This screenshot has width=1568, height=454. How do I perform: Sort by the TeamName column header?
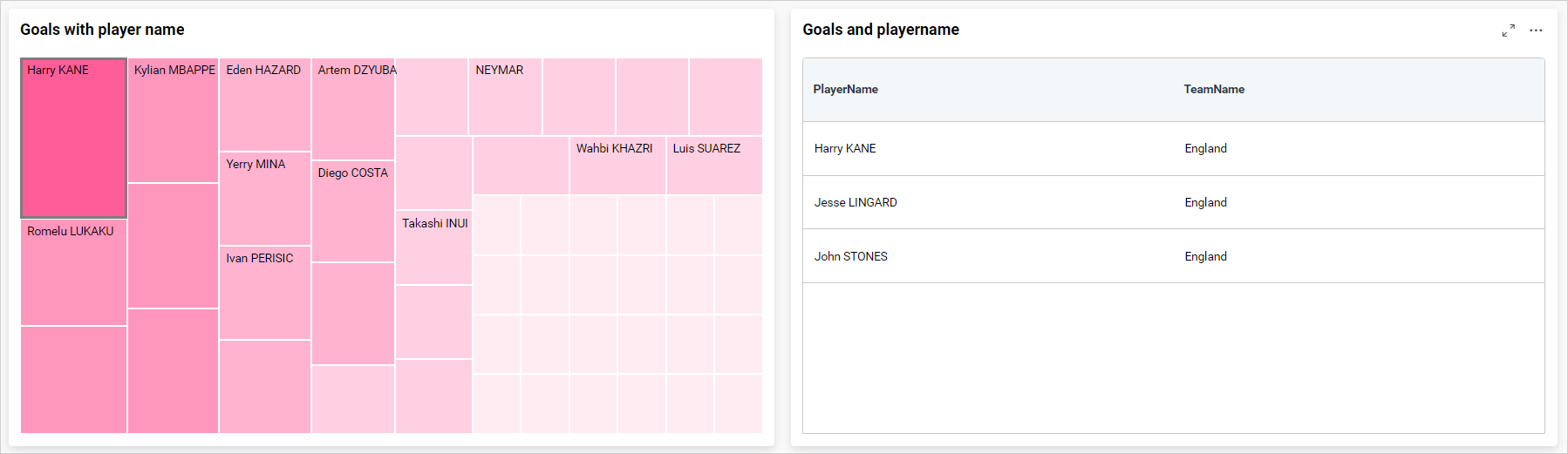(x=1214, y=90)
